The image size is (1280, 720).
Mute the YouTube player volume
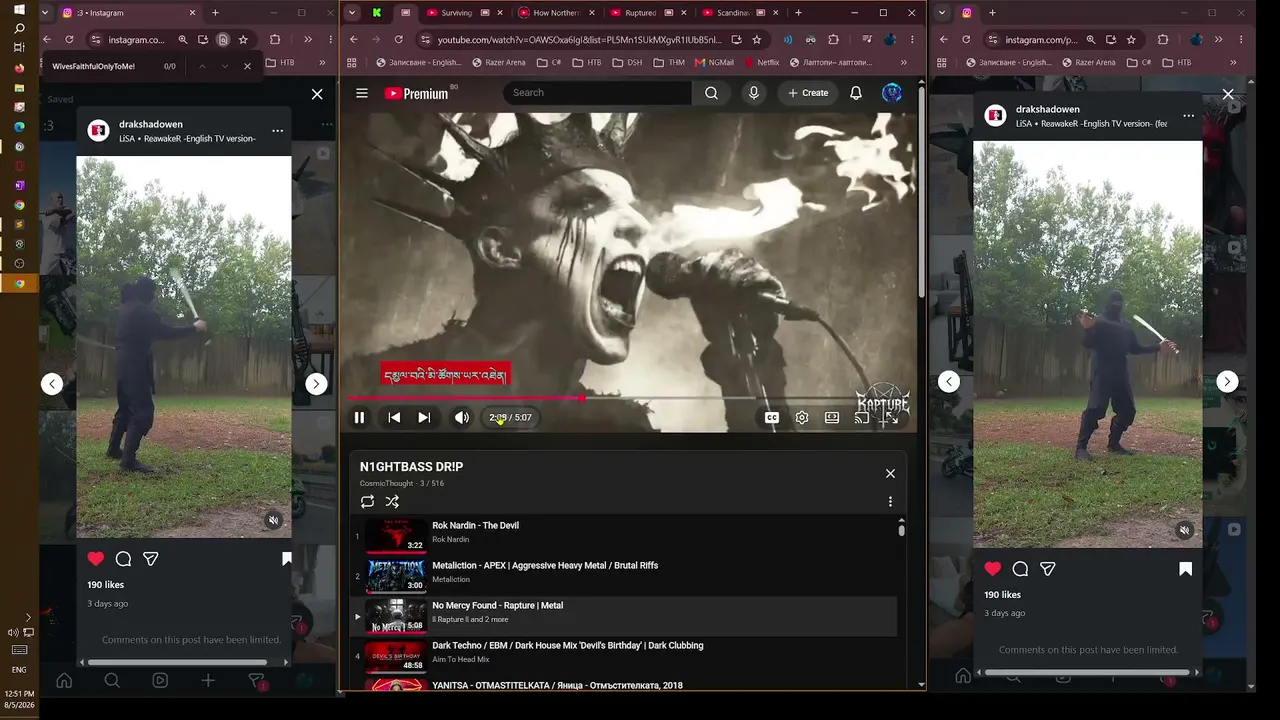tap(462, 418)
